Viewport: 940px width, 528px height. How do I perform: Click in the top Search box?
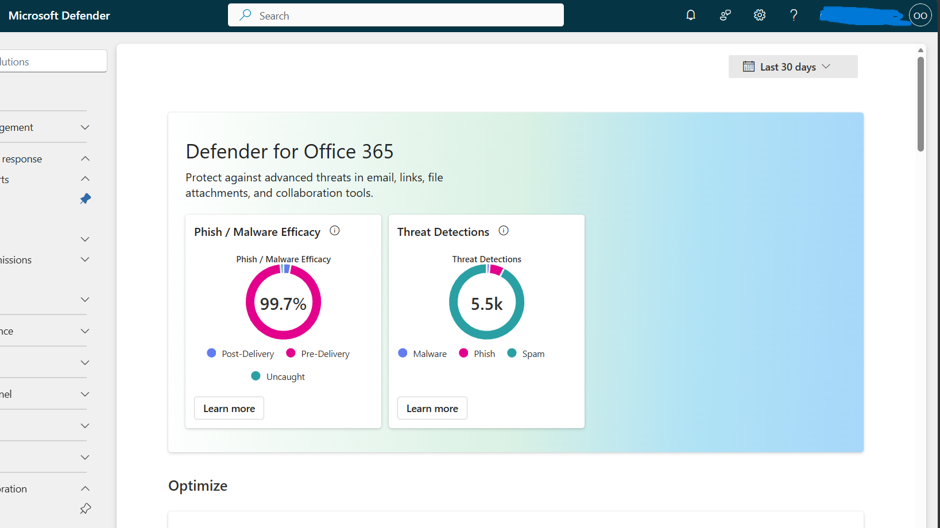(x=396, y=15)
